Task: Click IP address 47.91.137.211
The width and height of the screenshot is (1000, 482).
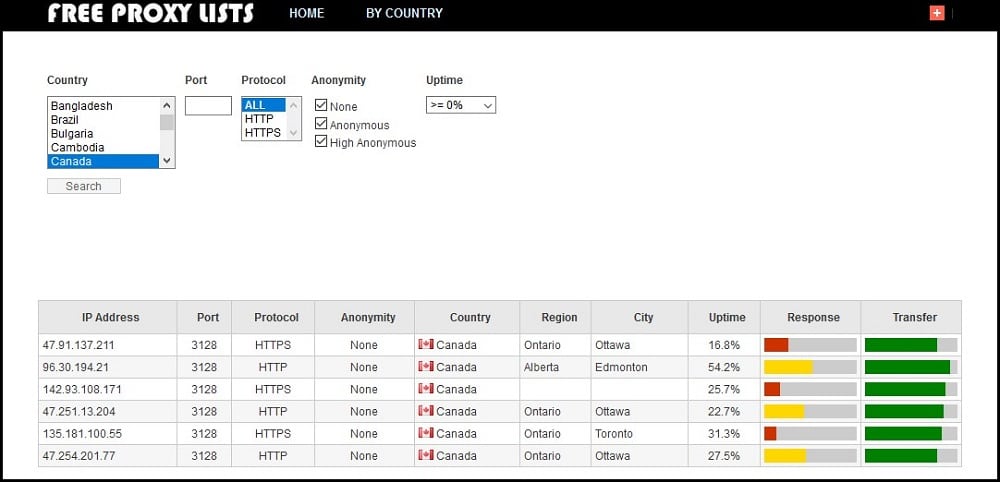Action: (x=78, y=345)
